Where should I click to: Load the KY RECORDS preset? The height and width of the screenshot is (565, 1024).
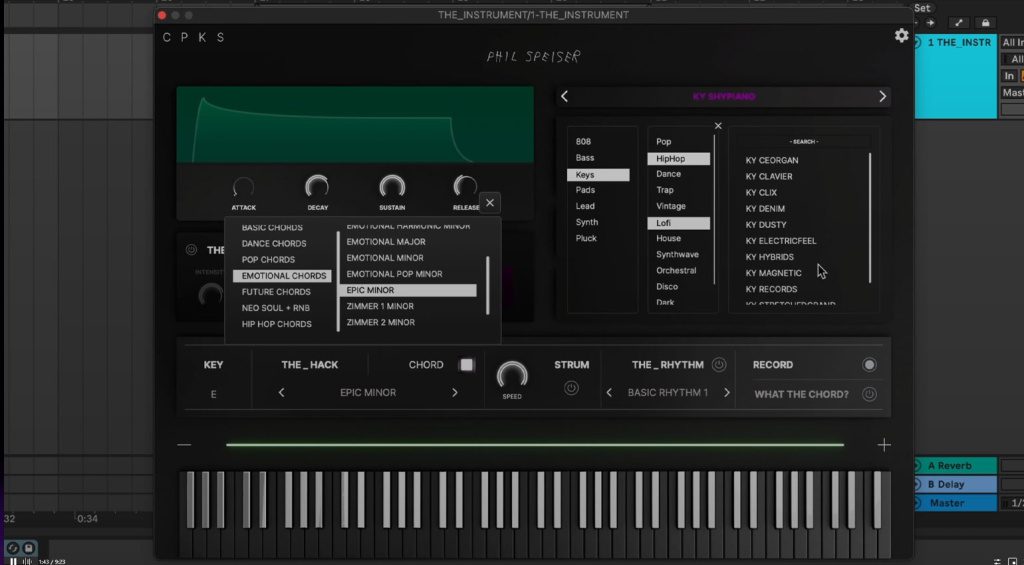pos(771,289)
